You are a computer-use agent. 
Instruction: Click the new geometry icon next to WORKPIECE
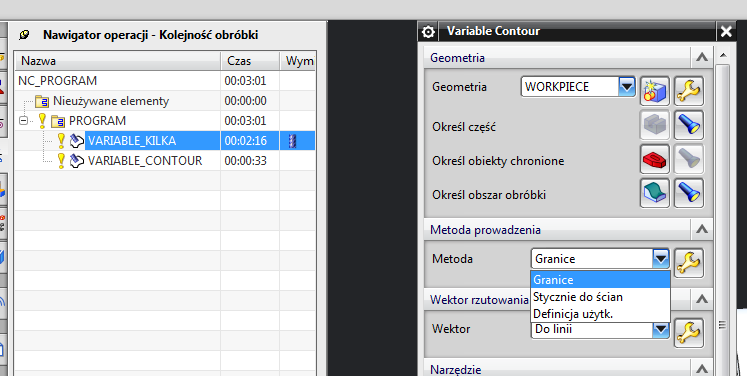[655, 90]
